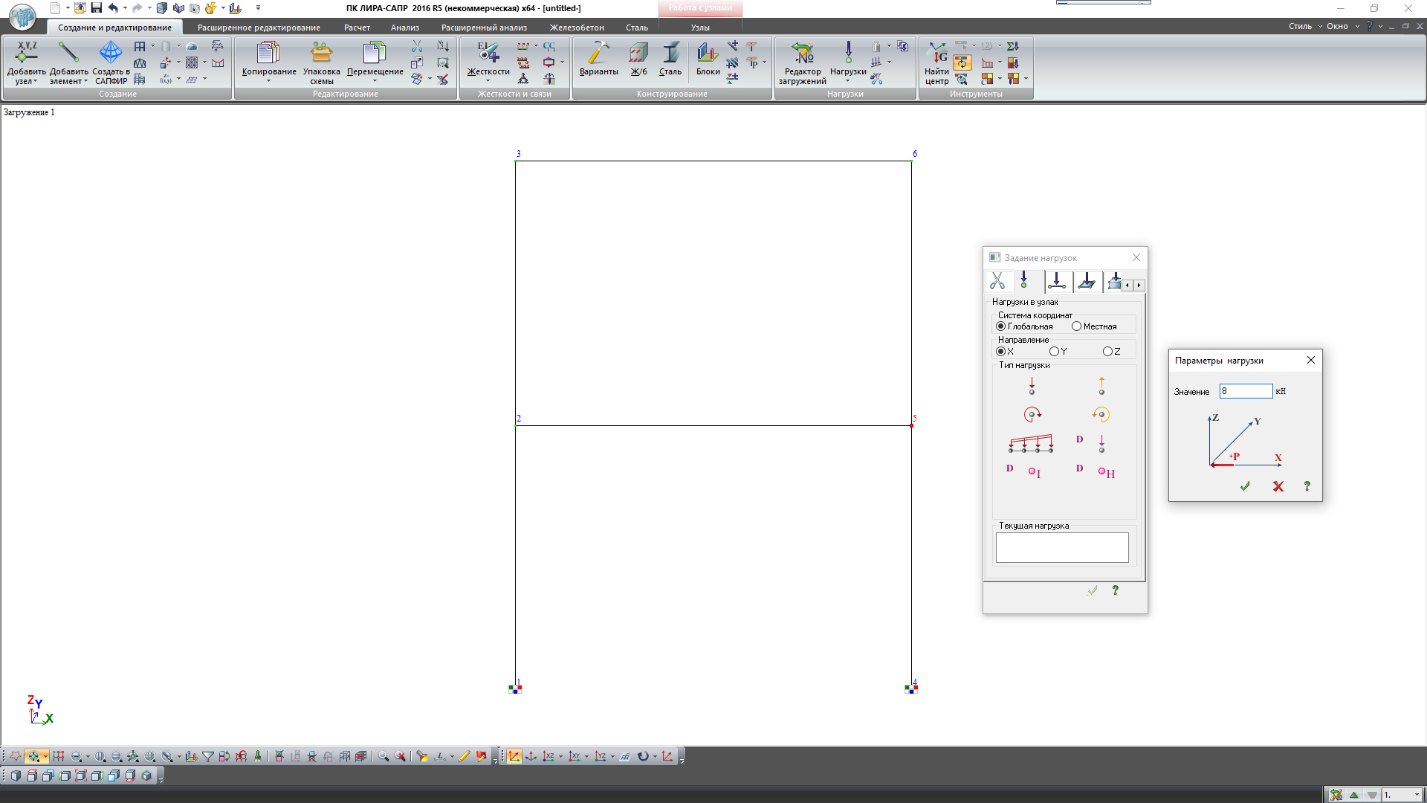The height and width of the screenshot is (803, 1427).
Task: Open the Сталь ribbon tab
Action: (x=636, y=28)
